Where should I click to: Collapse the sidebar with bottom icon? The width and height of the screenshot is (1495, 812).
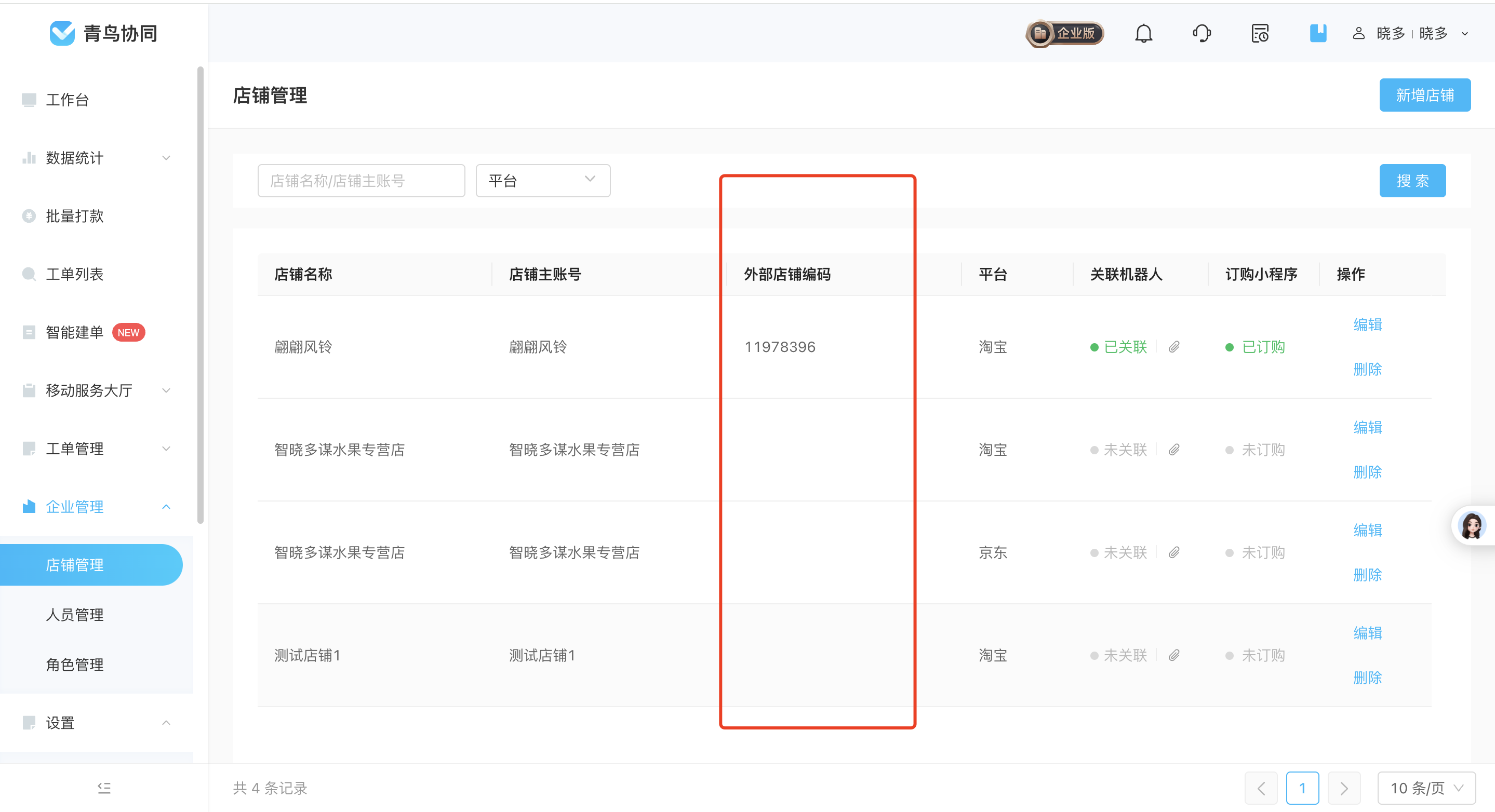pos(104,788)
